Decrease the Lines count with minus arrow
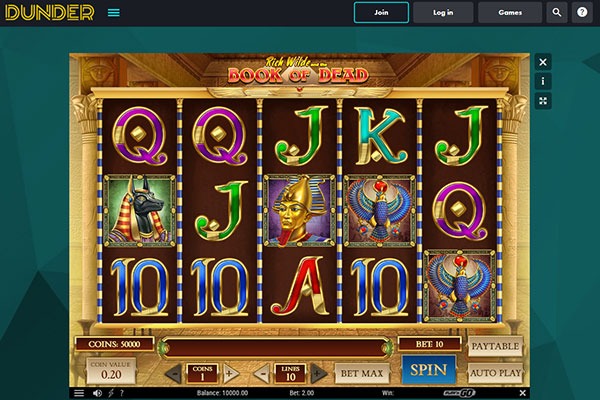The image size is (600, 400). 262,374
